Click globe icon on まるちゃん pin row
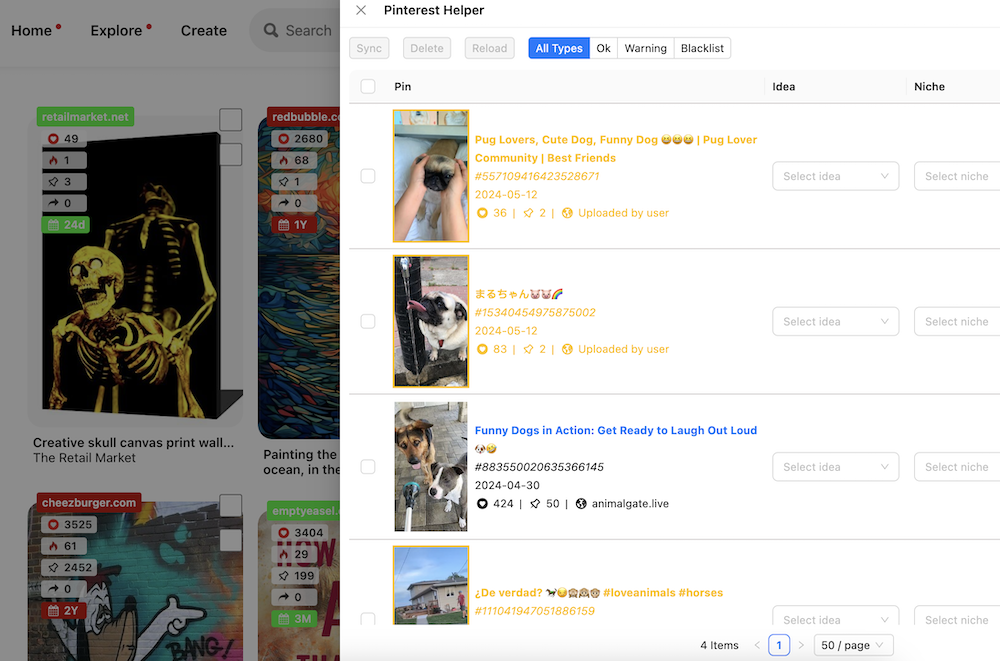 pyautogui.click(x=567, y=349)
